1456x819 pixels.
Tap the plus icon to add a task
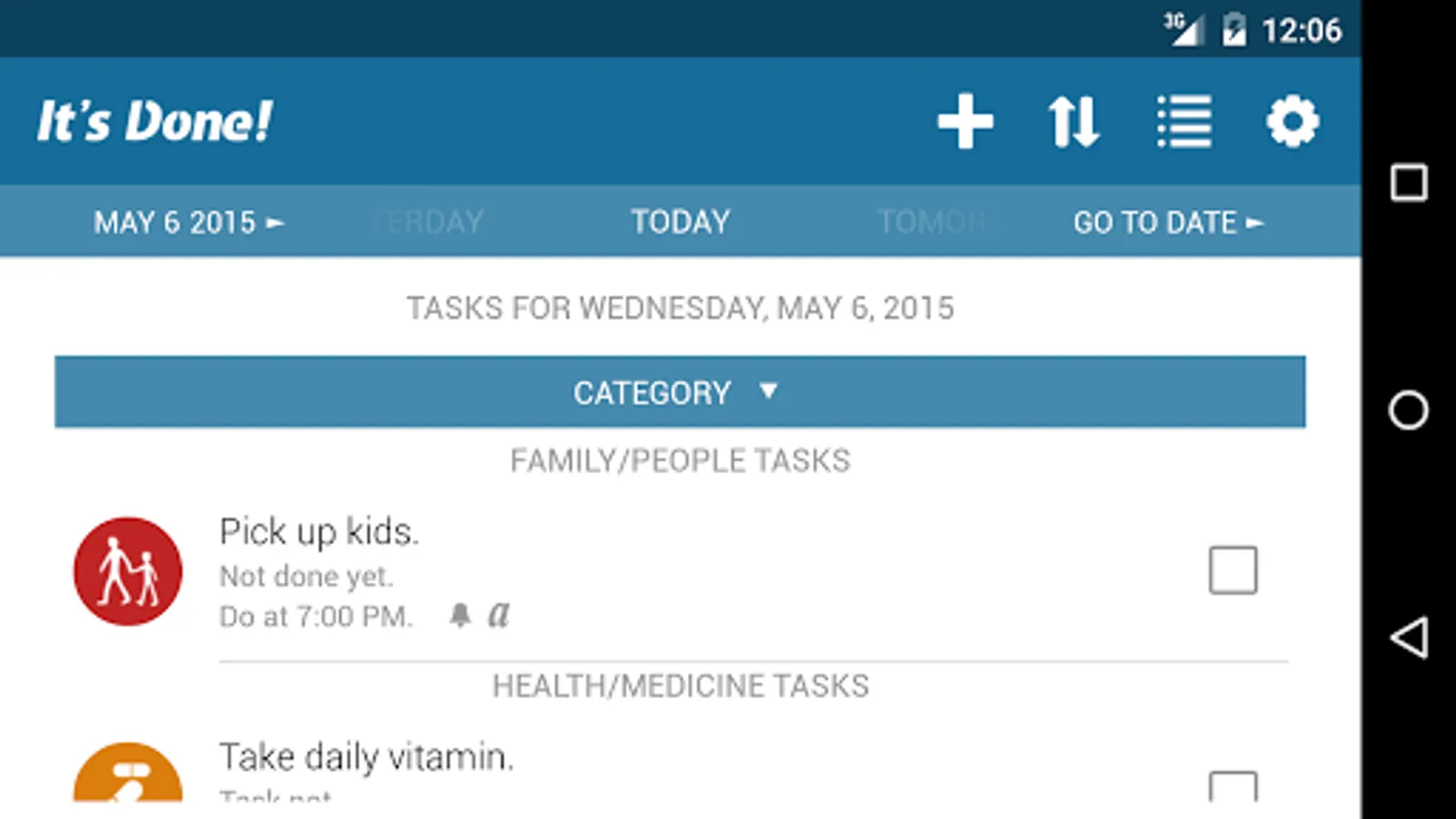966,121
